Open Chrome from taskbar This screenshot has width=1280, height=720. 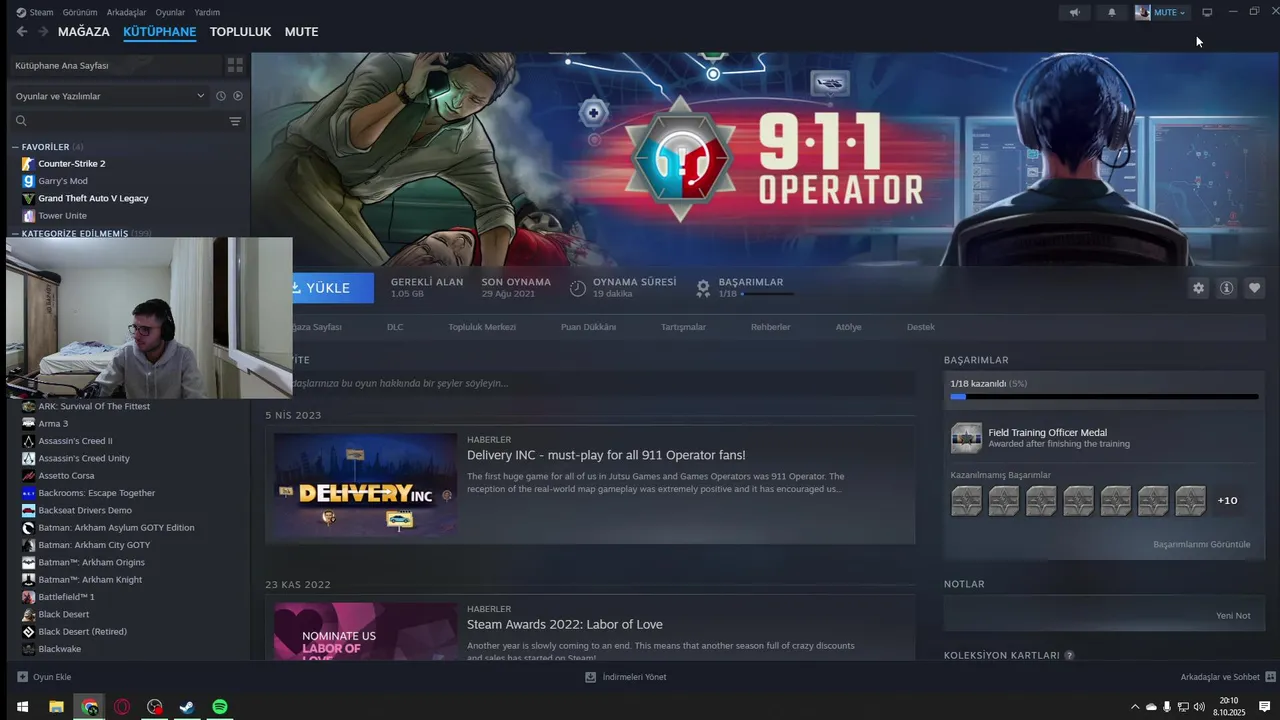(90, 707)
